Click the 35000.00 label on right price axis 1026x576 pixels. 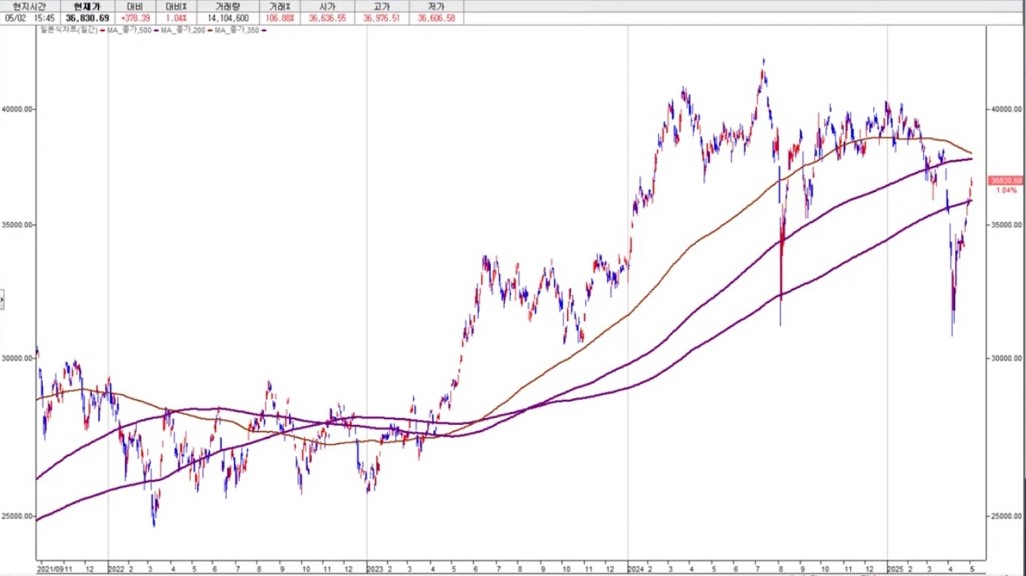1005,225
